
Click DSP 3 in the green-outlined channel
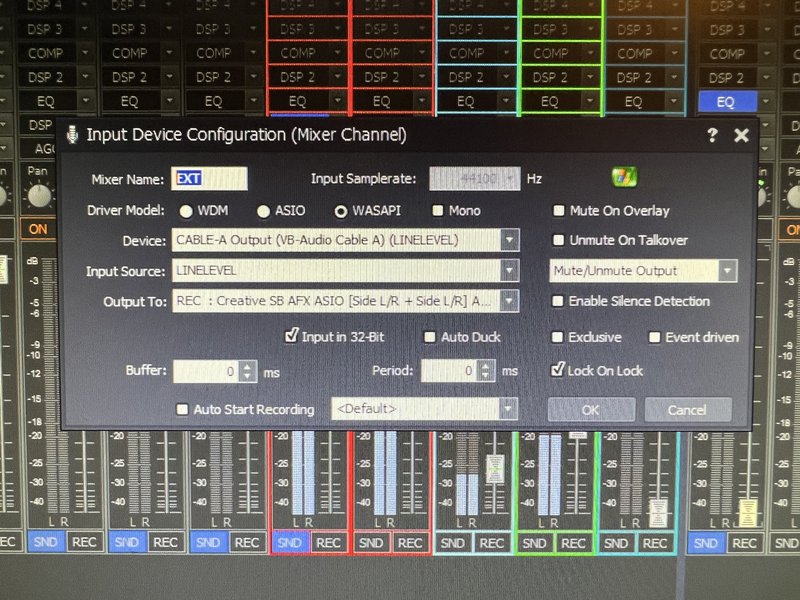pyautogui.click(x=551, y=29)
